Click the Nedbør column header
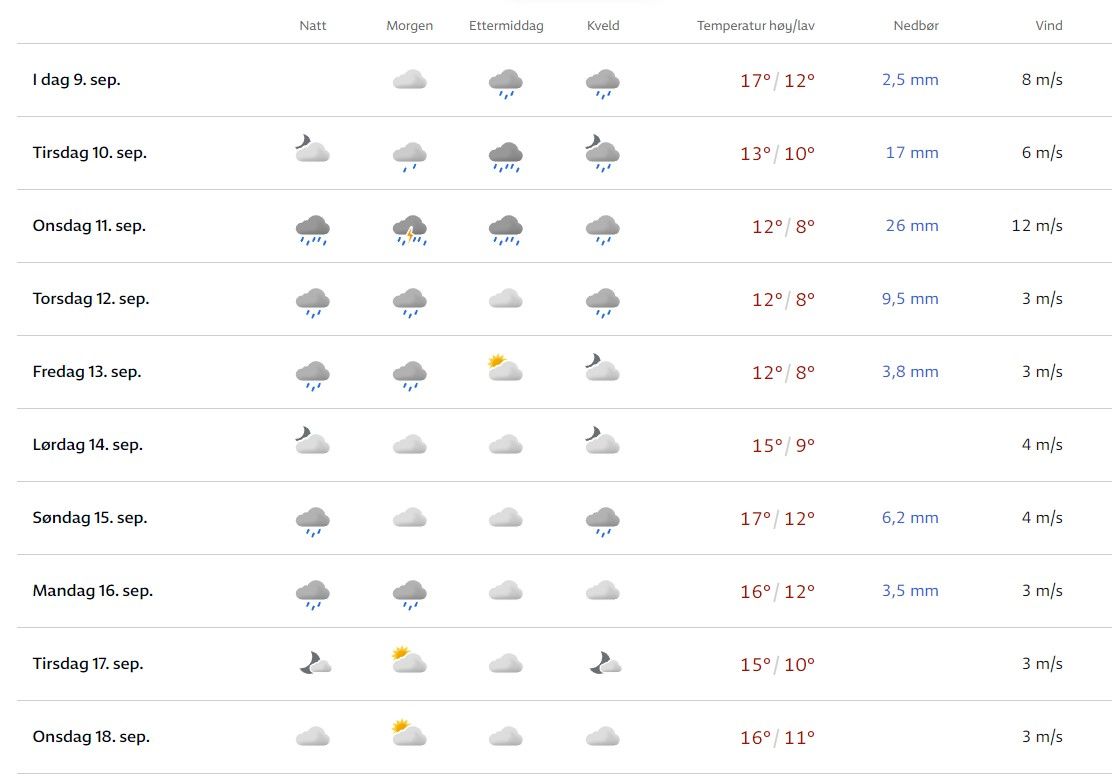This screenshot has height=776, width=1112. (915, 26)
